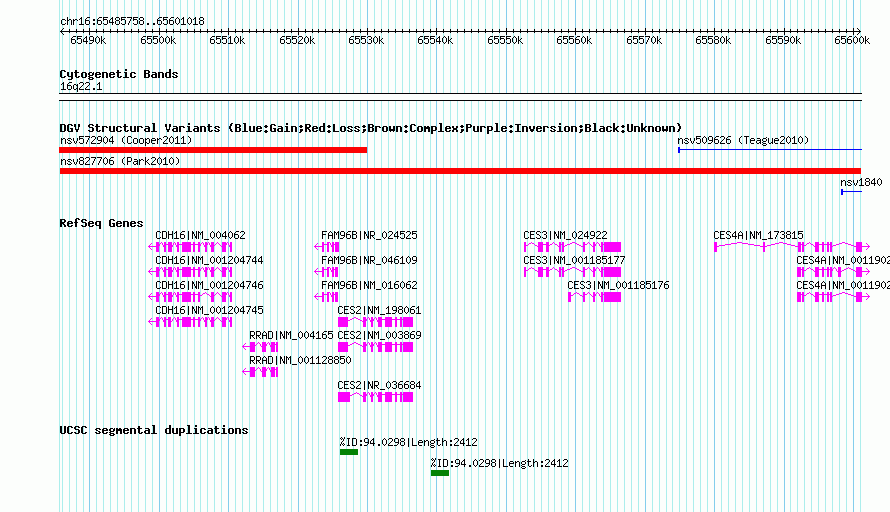The height and width of the screenshot is (512, 890).
Task: Select the CES3|NM_001185176 transcript glyph
Action: click(x=594, y=297)
